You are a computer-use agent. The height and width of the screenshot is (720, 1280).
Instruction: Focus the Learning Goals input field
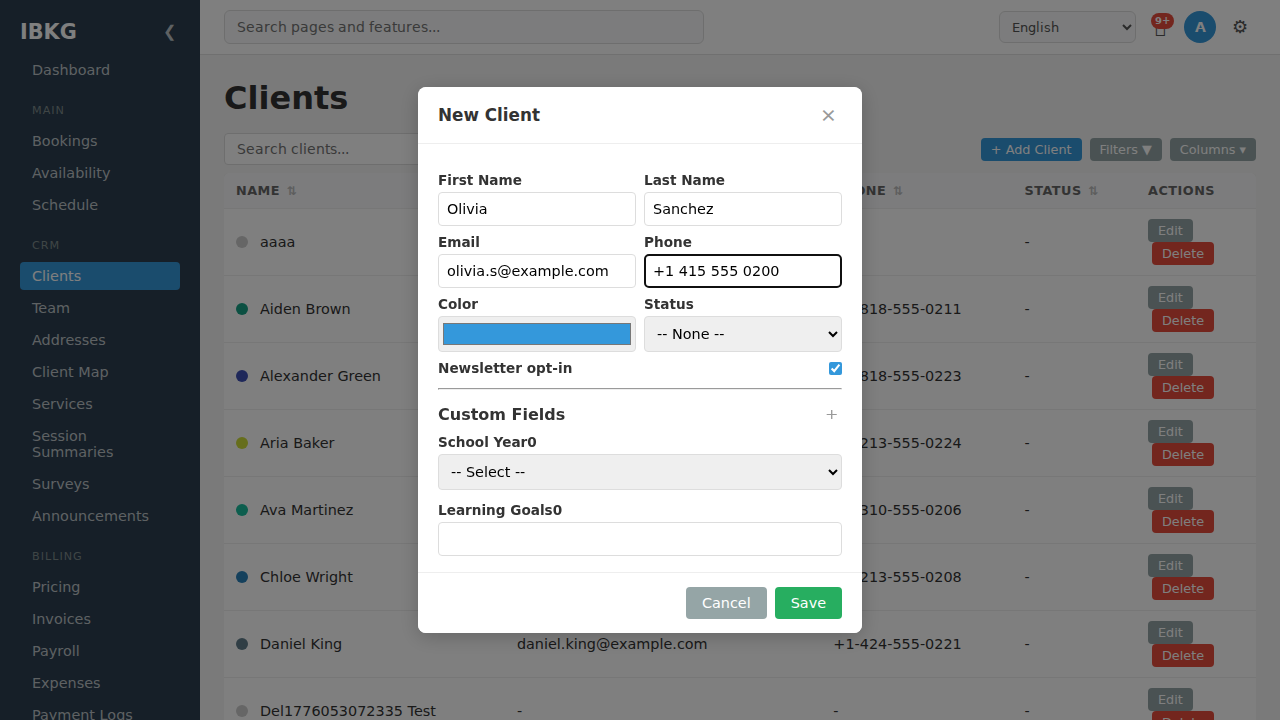pyautogui.click(x=640, y=539)
